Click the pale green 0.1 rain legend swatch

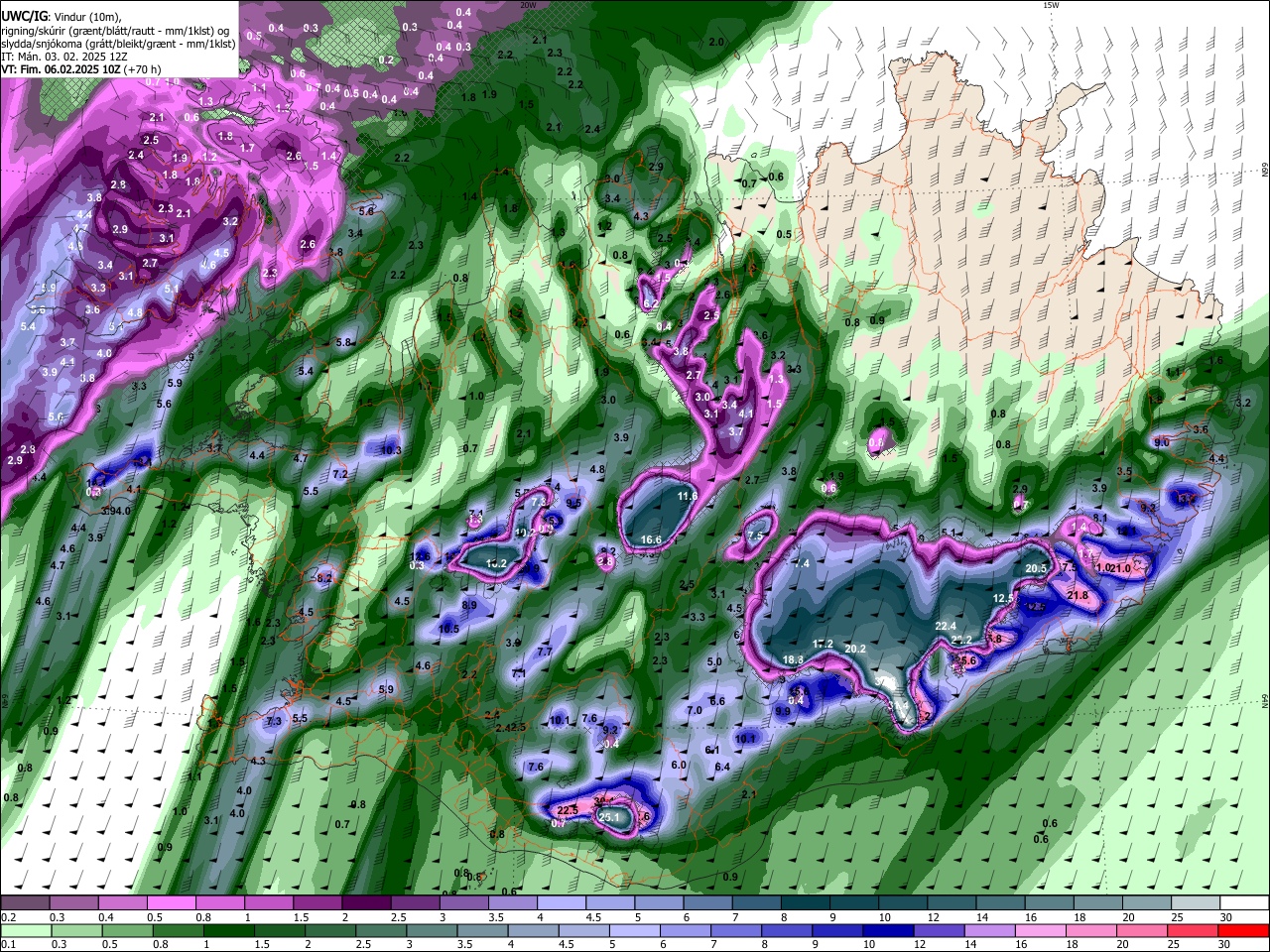25,930
